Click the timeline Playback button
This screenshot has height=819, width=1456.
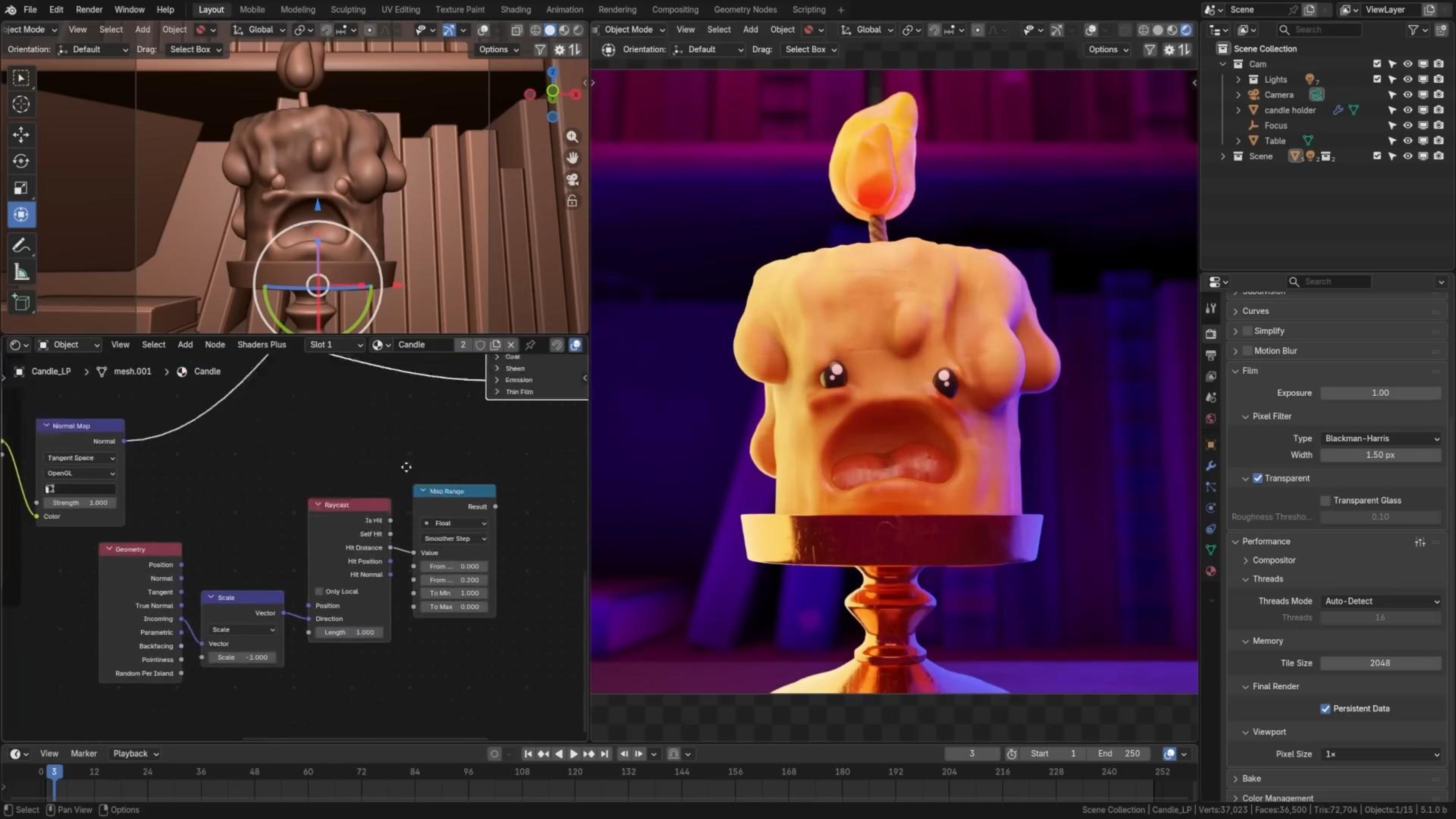(136, 753)
